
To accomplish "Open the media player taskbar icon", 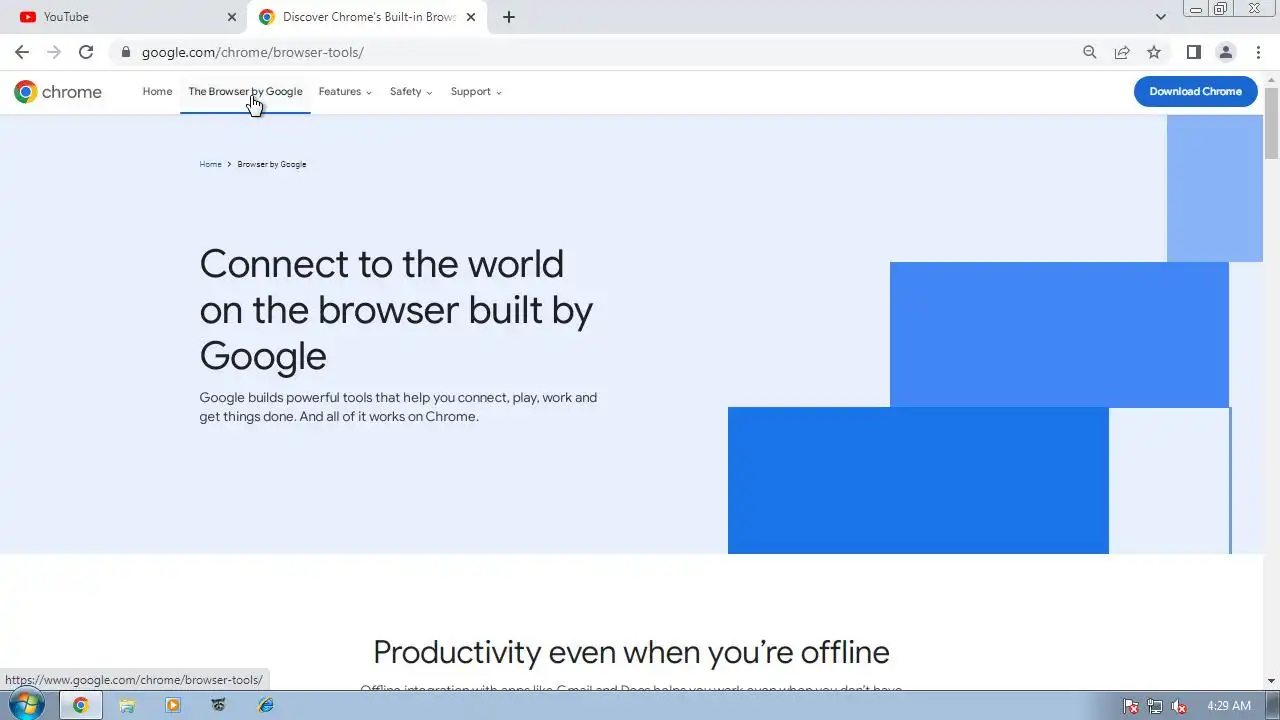I will 173,705.
